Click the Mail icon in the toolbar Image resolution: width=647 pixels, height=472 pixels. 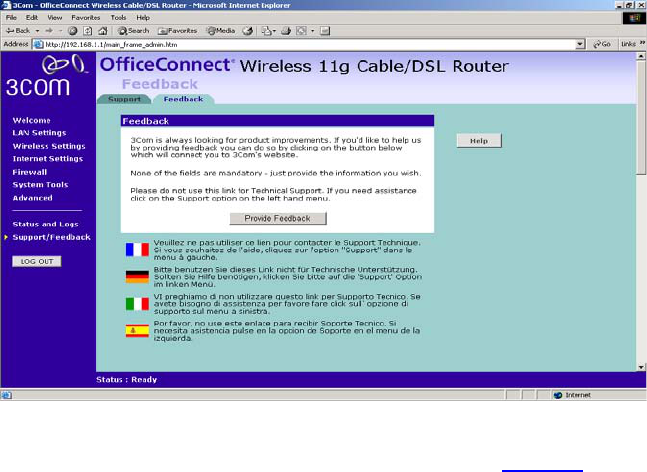click(x=267, y=31)
